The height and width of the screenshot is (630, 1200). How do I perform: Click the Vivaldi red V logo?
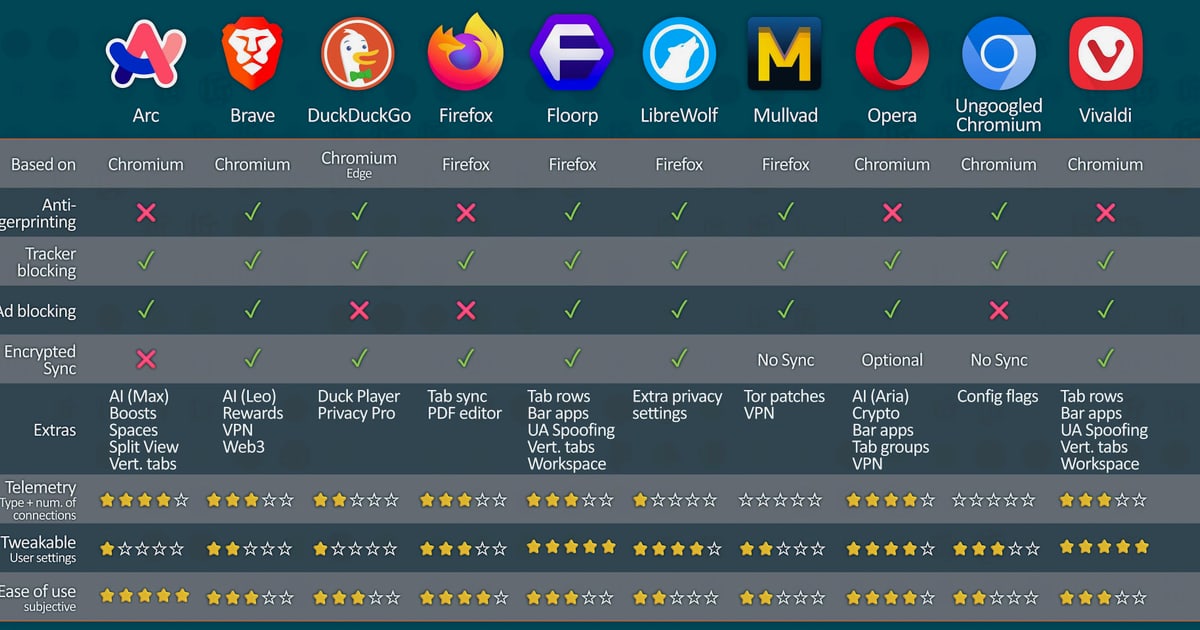(1105, 54)
